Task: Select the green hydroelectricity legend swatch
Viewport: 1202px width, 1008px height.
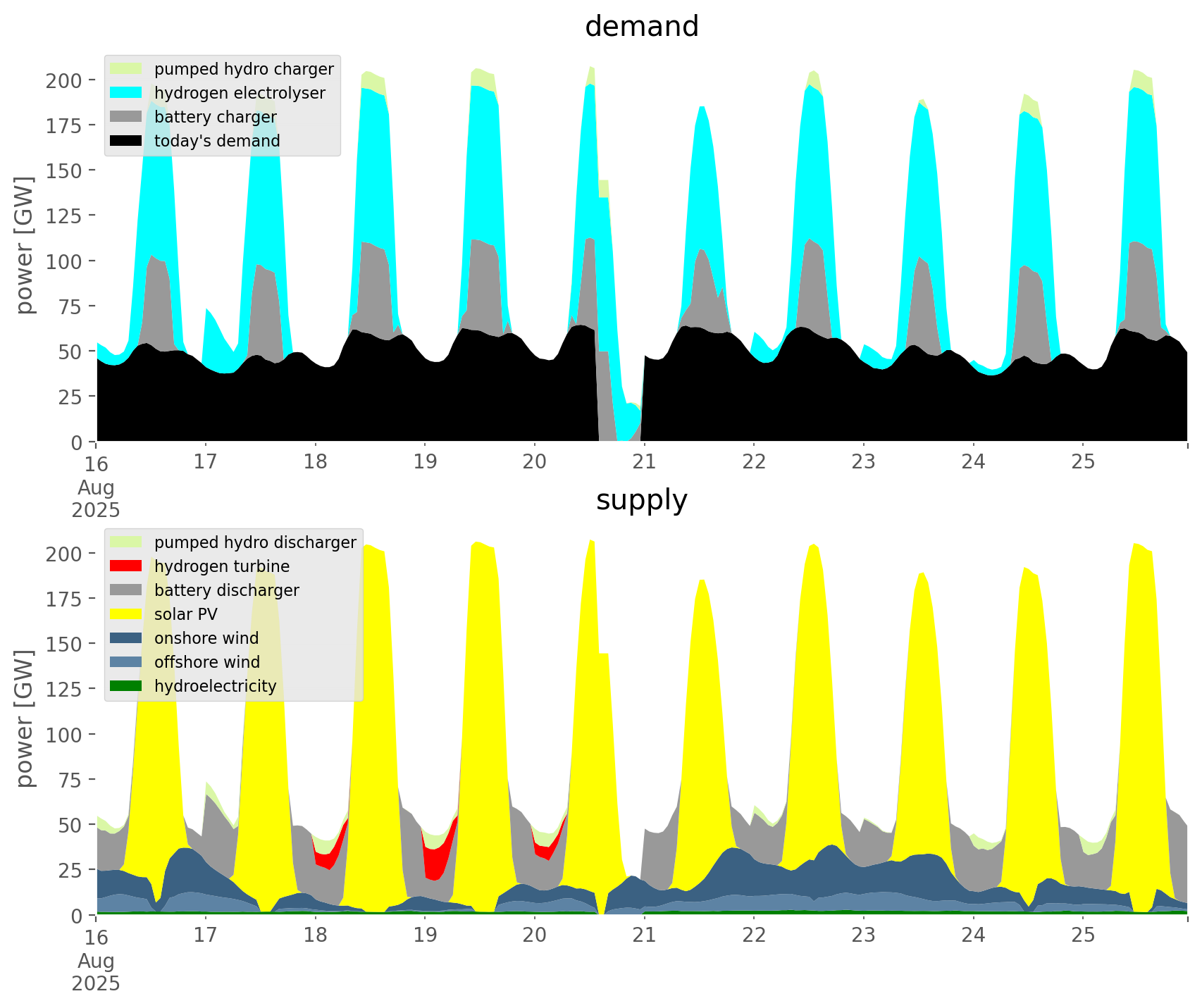Action: pyautogui.click(x=126, y=686)
